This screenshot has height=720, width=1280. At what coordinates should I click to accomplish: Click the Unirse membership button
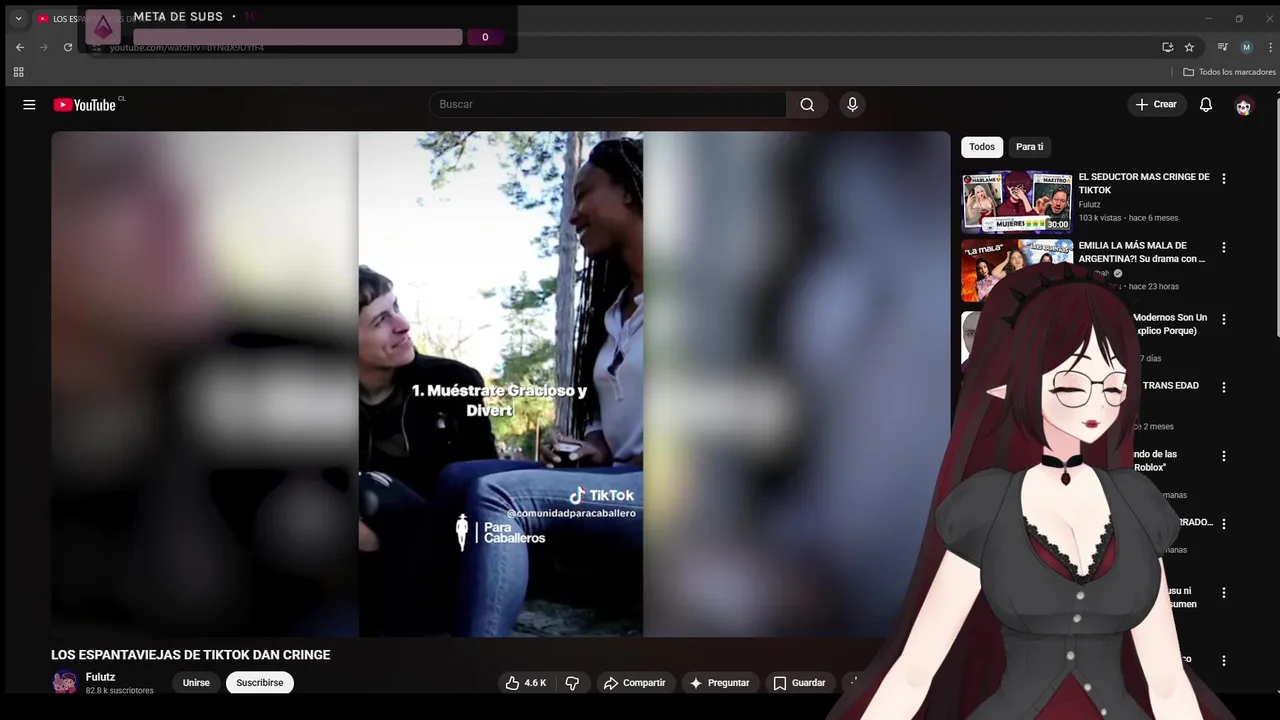pos(196,683)
